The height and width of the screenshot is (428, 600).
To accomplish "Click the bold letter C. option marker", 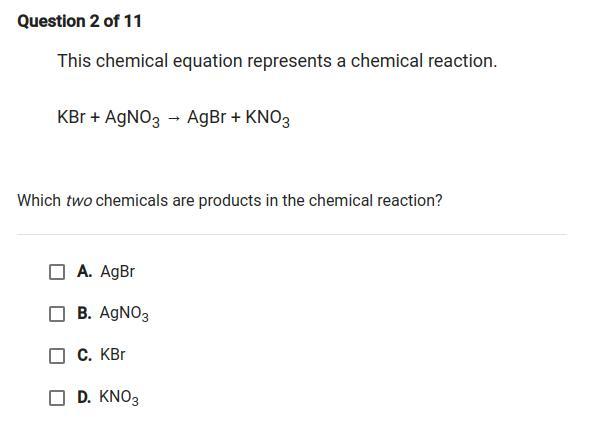I will (x=84, y=355).
